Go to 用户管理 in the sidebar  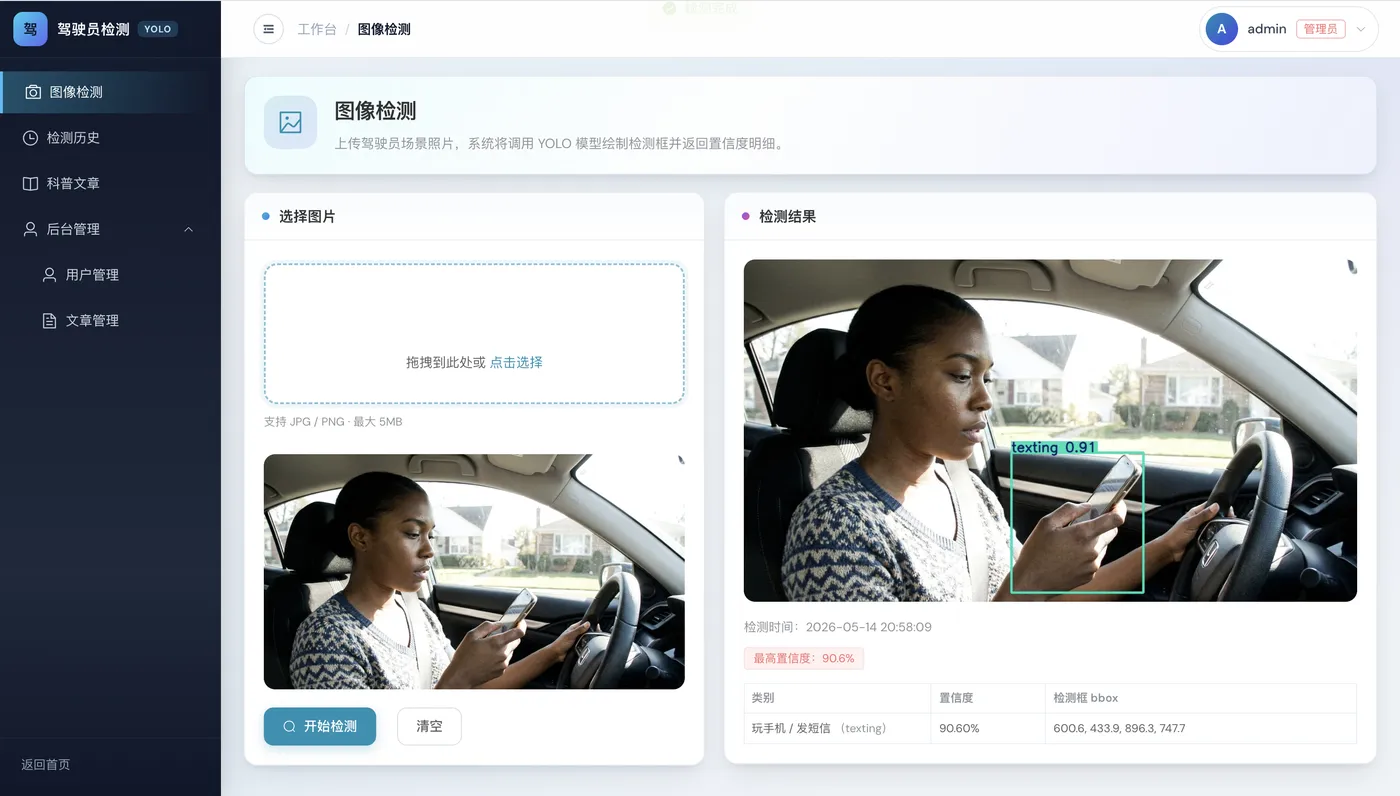pos(92,275)
